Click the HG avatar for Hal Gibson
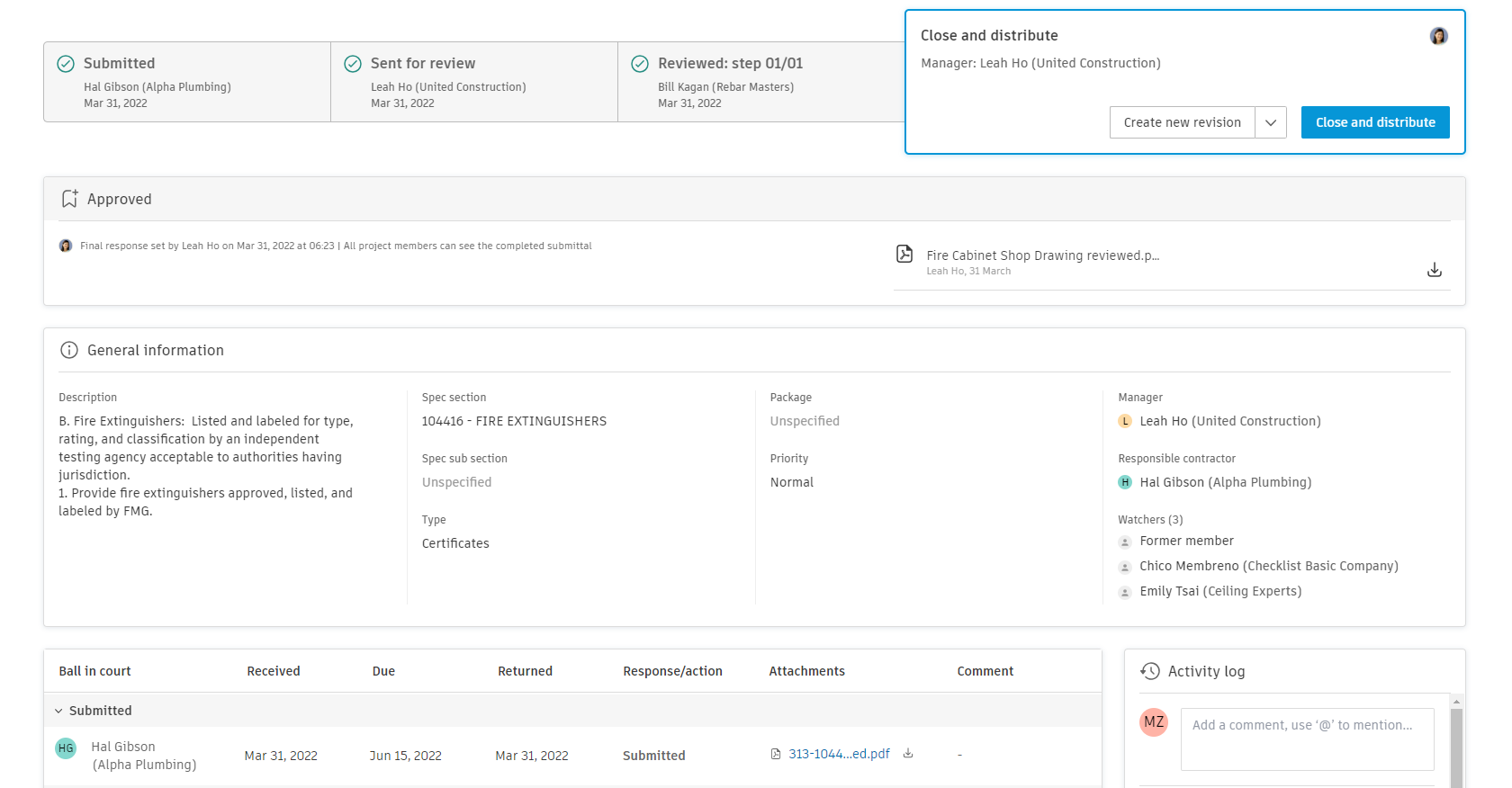This screenshot has height=788, width=1512. click(x=66, y=748)
